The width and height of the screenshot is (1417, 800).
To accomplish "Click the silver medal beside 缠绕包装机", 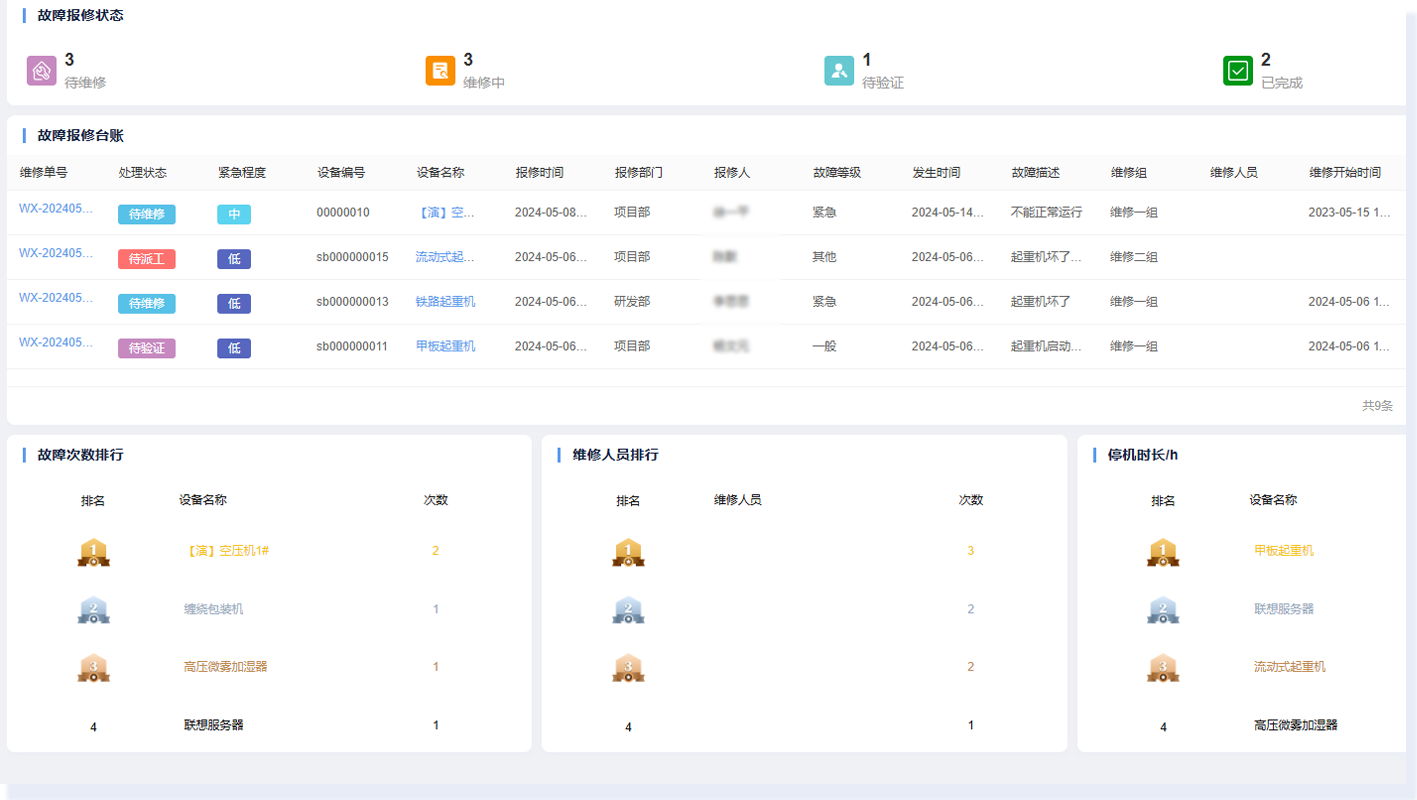I will (x=93, y=610).
